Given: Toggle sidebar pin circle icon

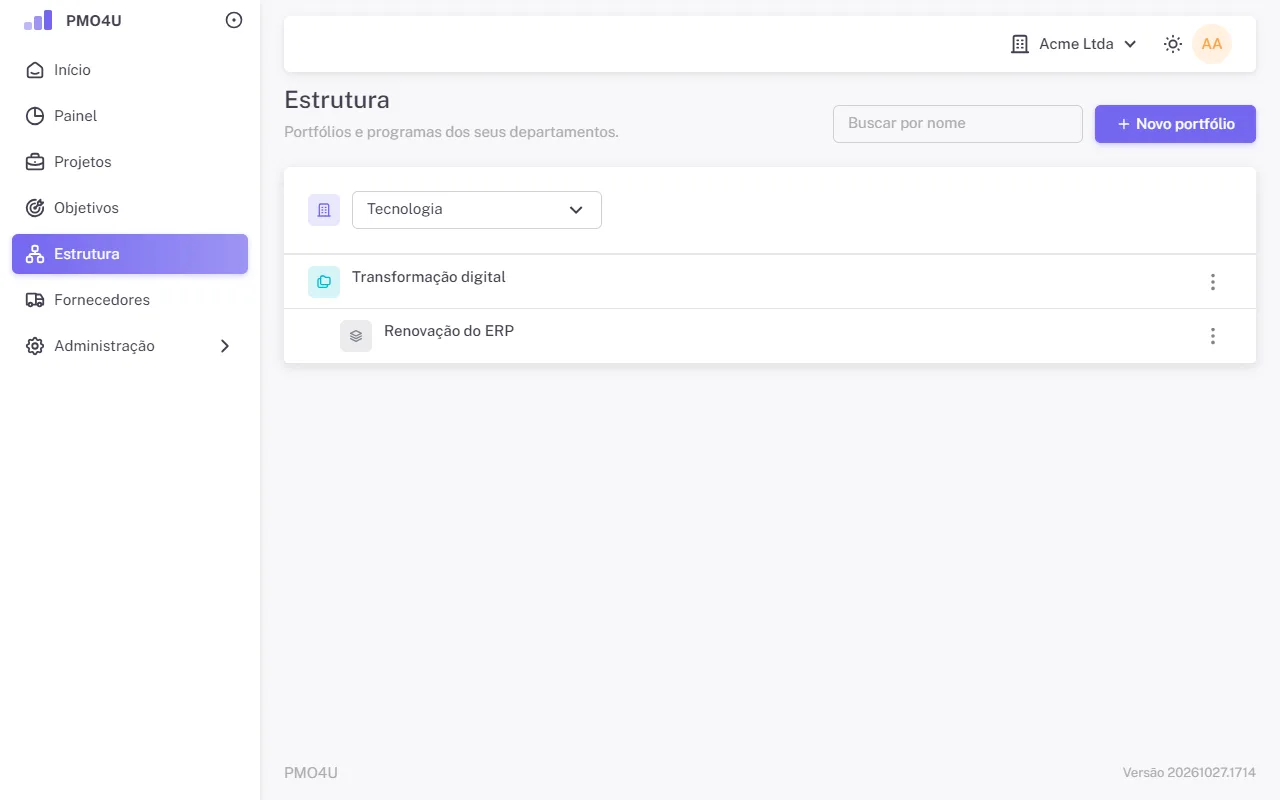Looking at the screenshot, I should (x=234, y=20).
